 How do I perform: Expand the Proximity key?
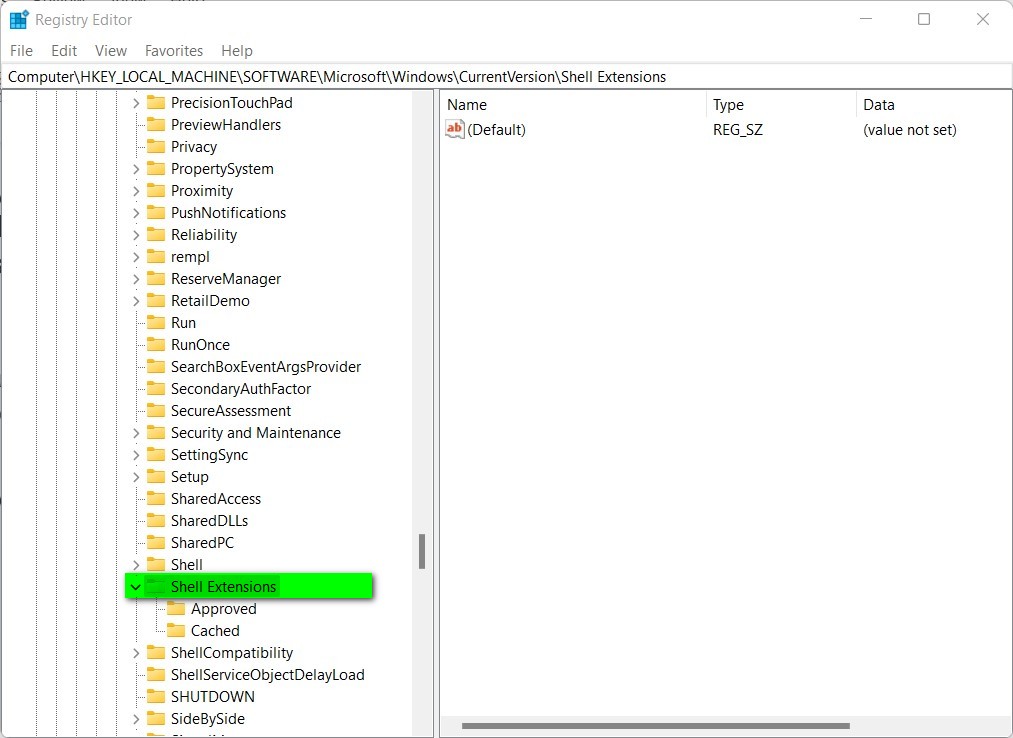pyautogui.click(x=136, y=191)
